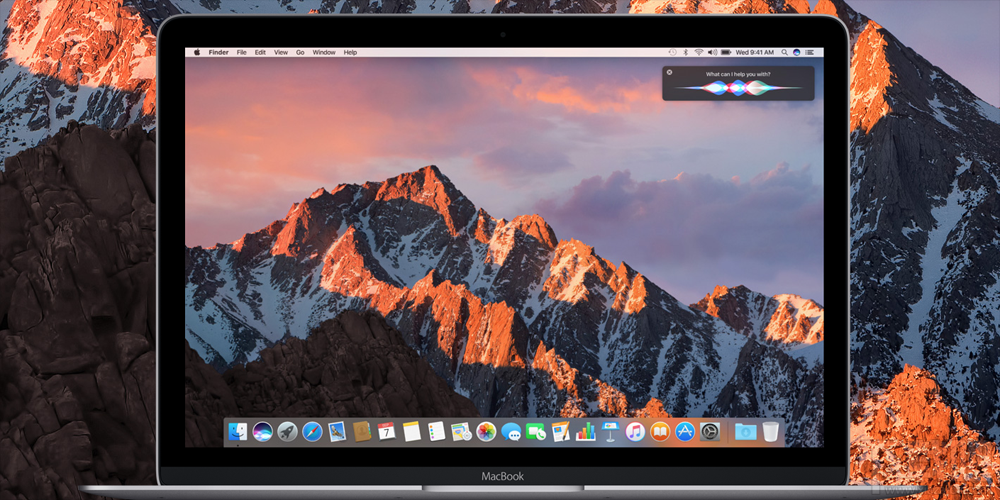The width and height of the screenshot is (1000, 500).
Task: Open Safari compass icon in Dock
Action: click(312, 432)
